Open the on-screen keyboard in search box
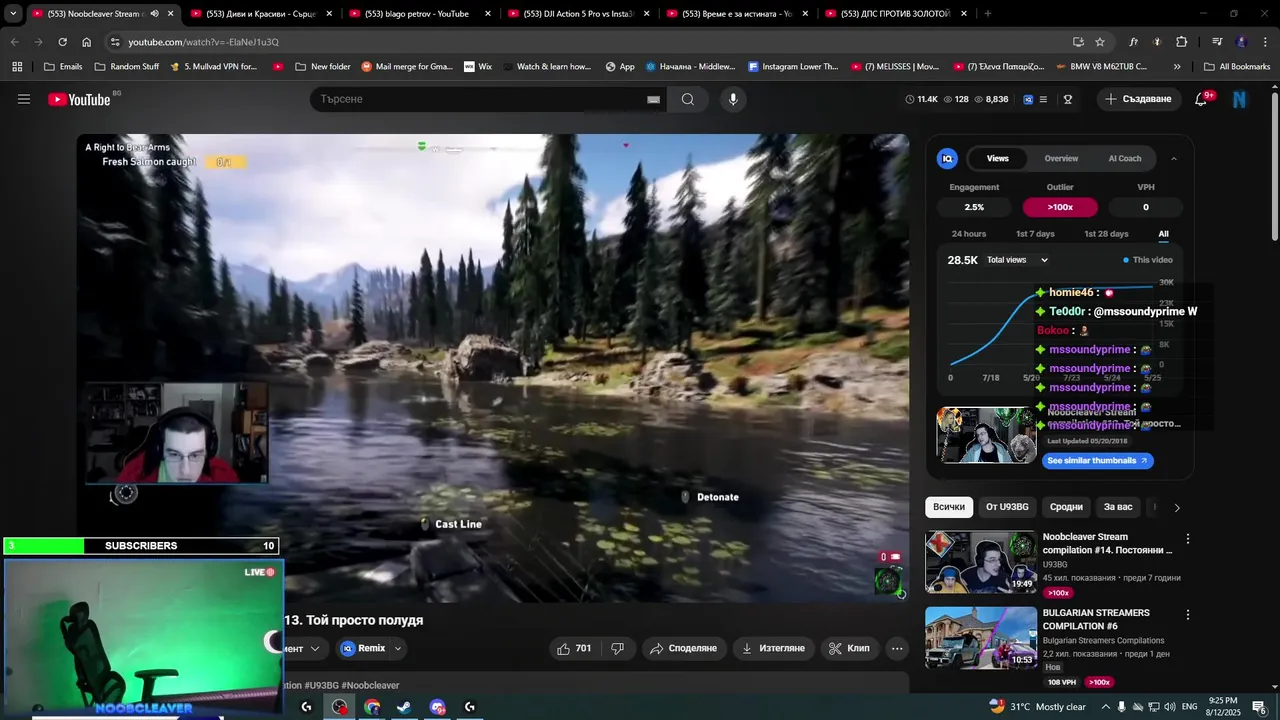 click(x=653, y=99)
